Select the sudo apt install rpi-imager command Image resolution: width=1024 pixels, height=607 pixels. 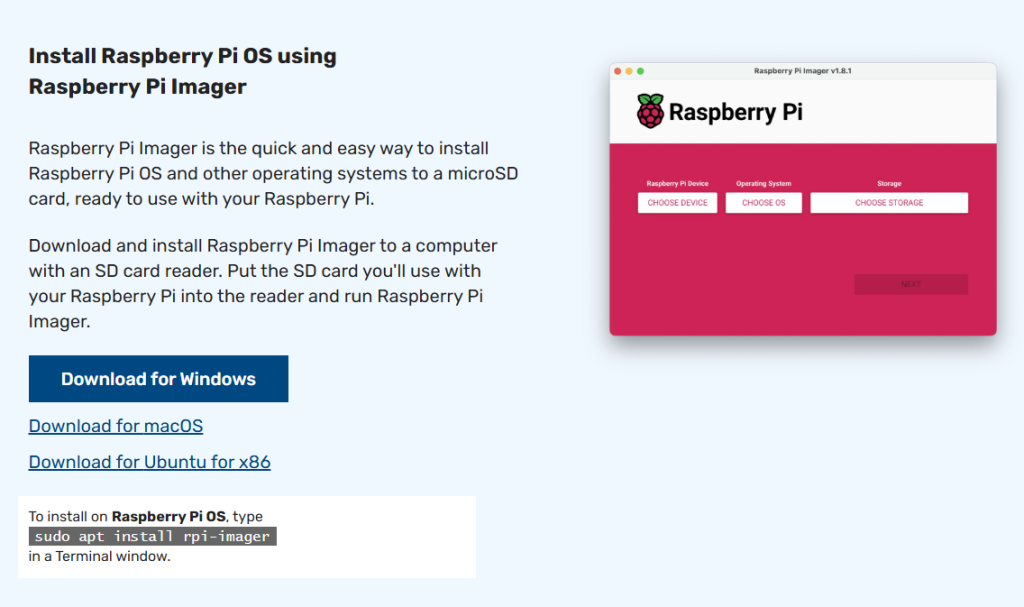pyautogui.click(x=153, y=536)
